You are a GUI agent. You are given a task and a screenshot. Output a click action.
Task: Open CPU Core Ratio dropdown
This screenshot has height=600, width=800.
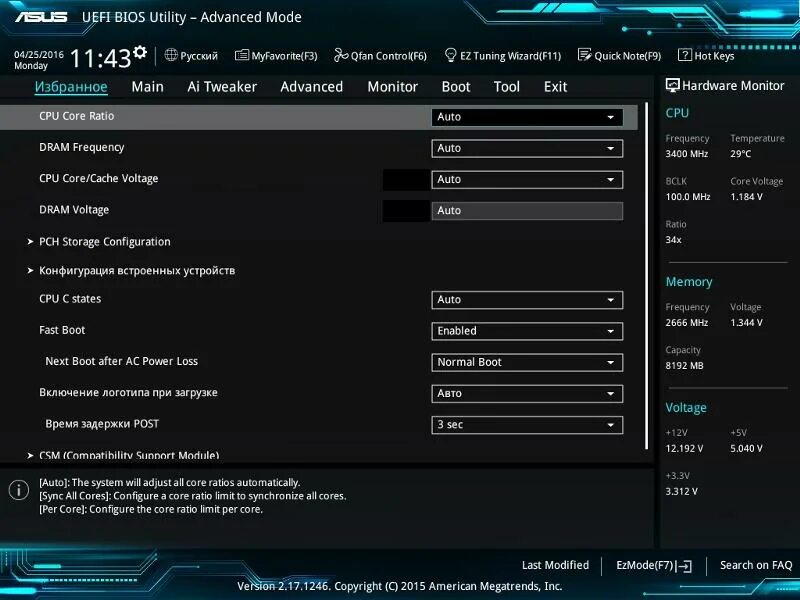point(527,117)
